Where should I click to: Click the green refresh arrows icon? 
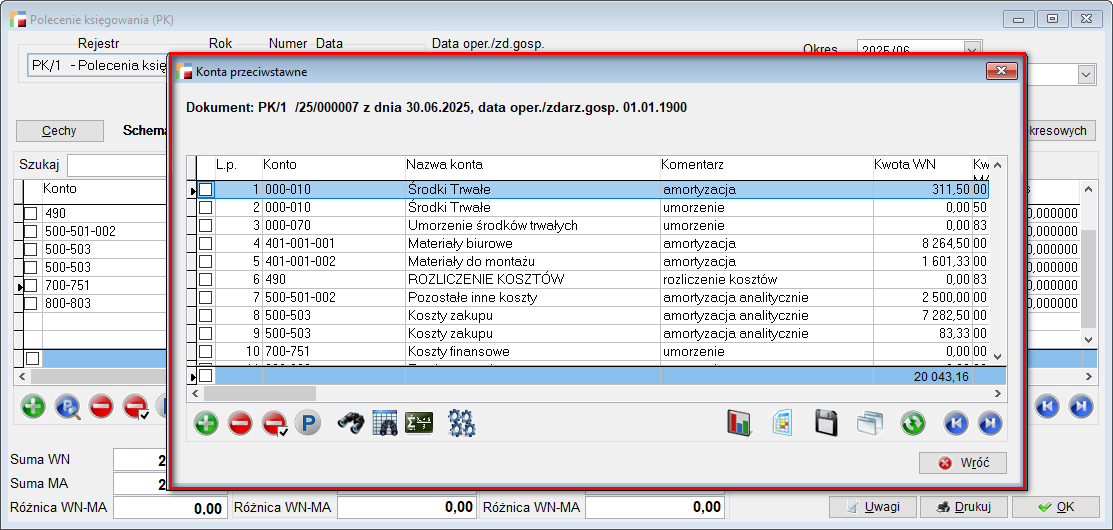click(912, 423)
